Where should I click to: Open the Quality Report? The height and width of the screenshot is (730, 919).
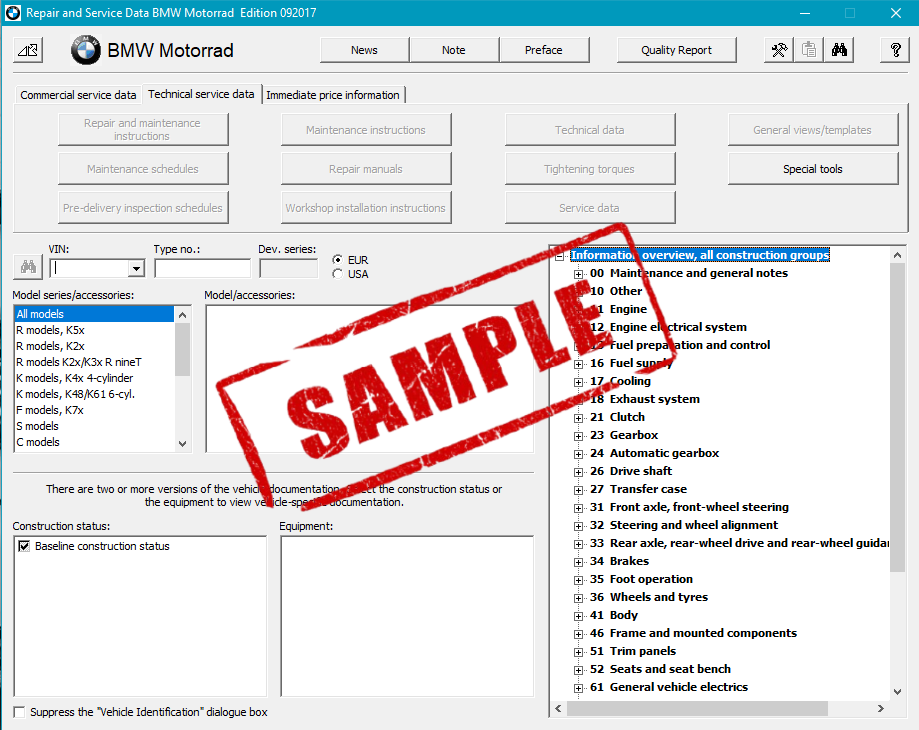click(676, 50)
